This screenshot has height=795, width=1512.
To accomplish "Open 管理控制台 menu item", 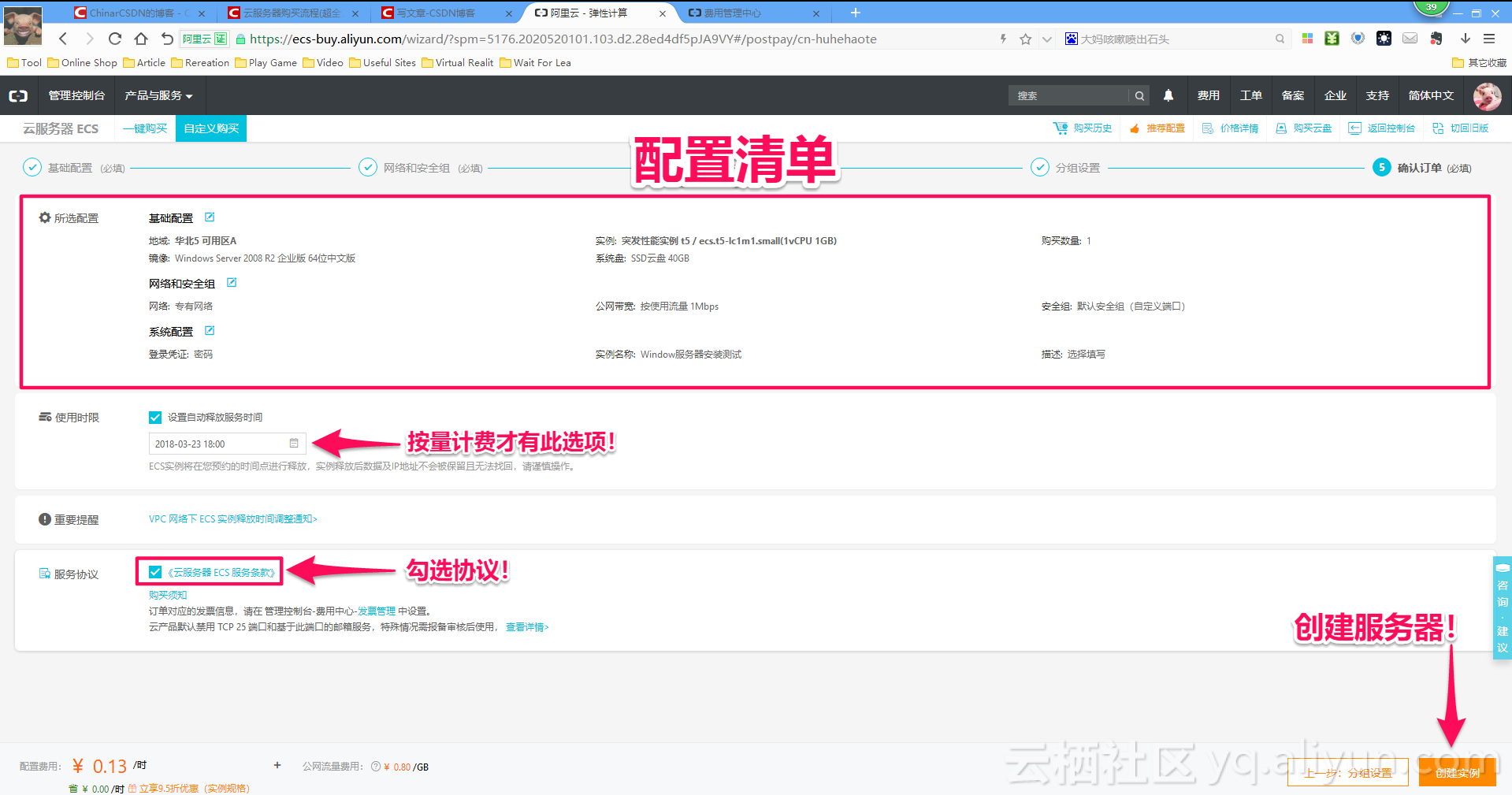I will pyautogui.click(x=76, y=95).
